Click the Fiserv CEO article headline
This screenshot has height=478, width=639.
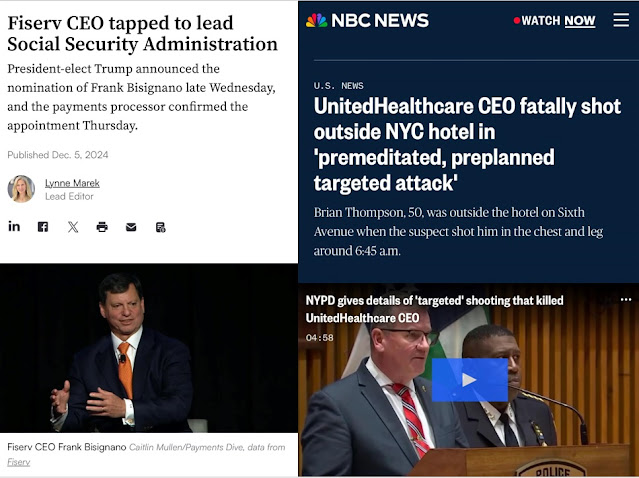pyautogui.click(x=142, y=33)
